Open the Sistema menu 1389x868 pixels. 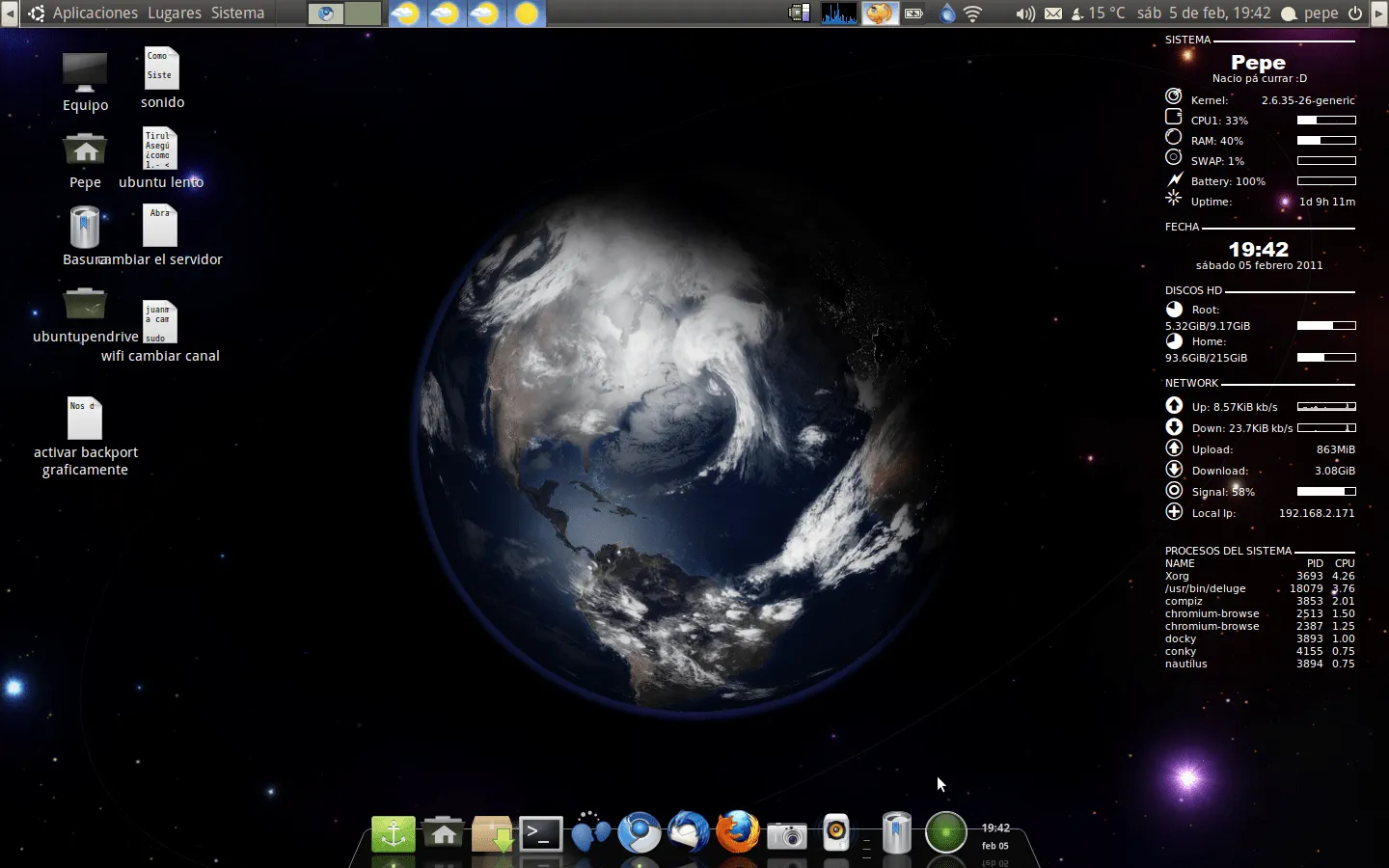point(237,13)
